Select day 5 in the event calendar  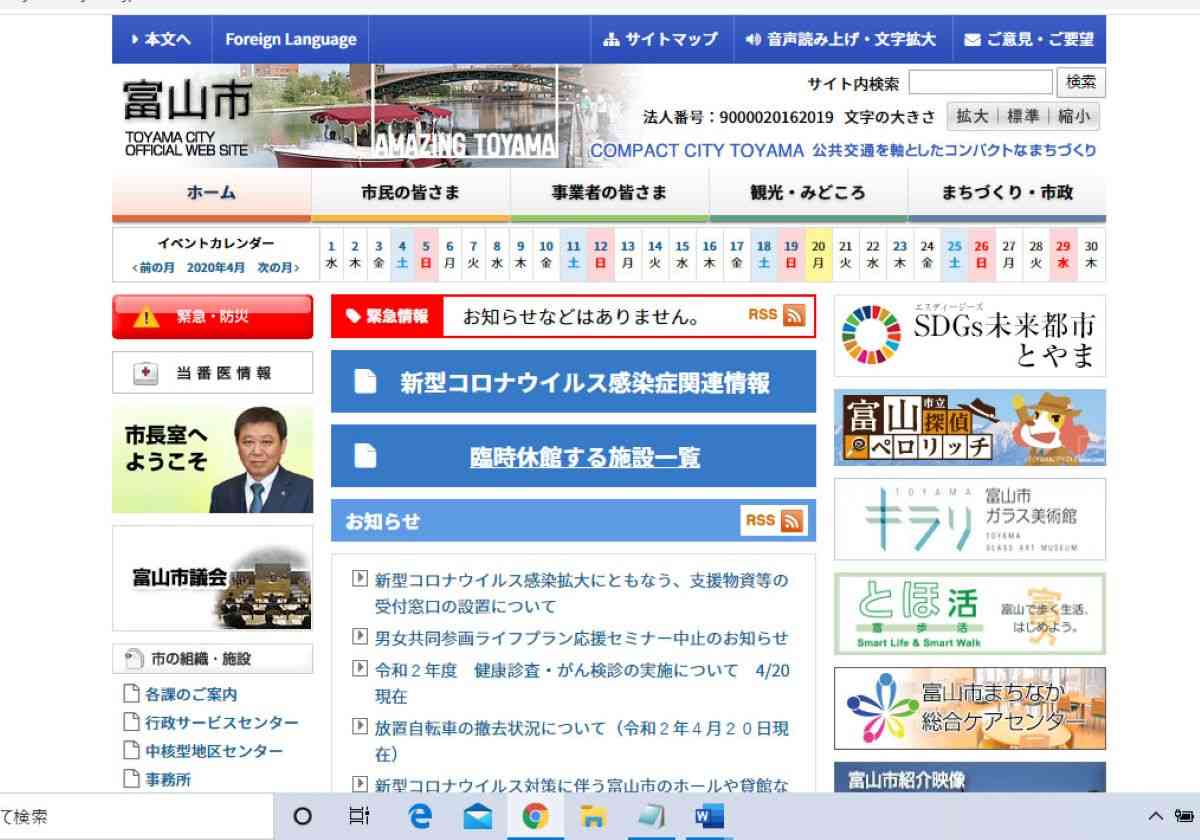[426, 255]
